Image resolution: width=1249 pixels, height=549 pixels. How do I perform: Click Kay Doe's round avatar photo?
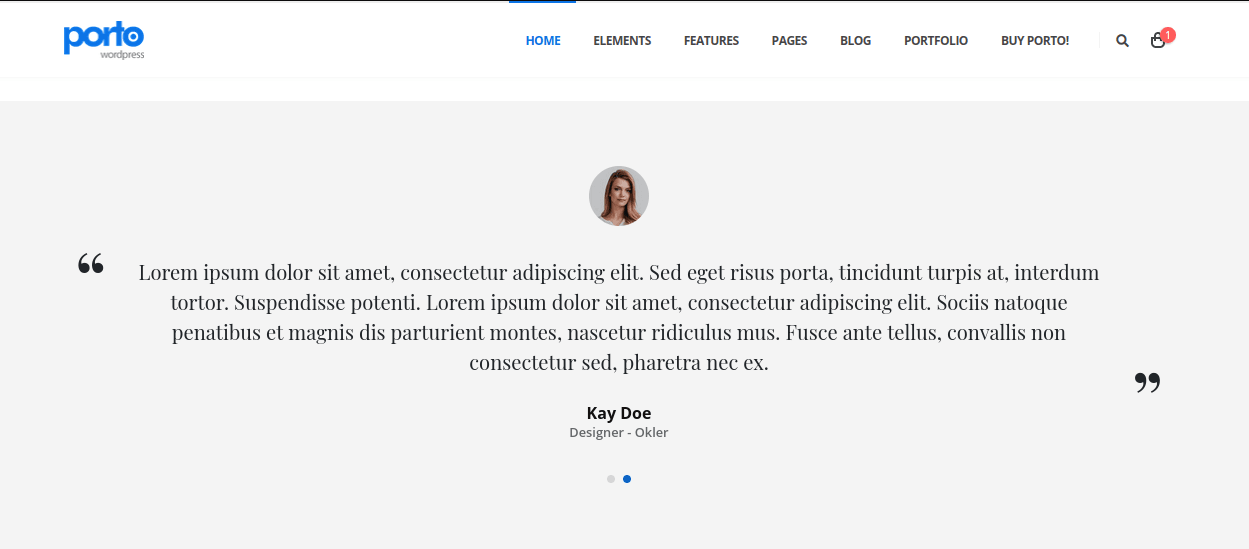(x=619, y=196)
